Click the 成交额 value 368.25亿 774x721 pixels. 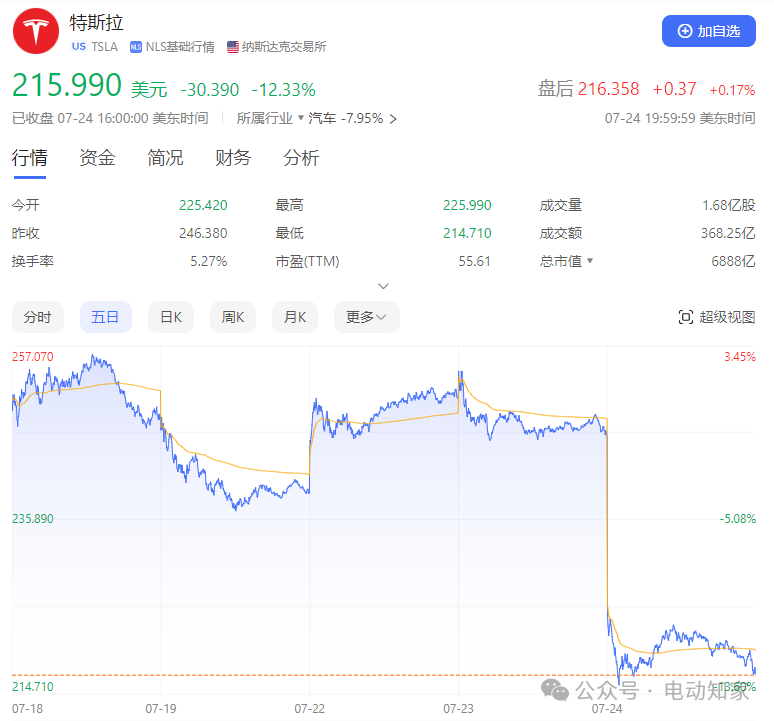(728, 233)
